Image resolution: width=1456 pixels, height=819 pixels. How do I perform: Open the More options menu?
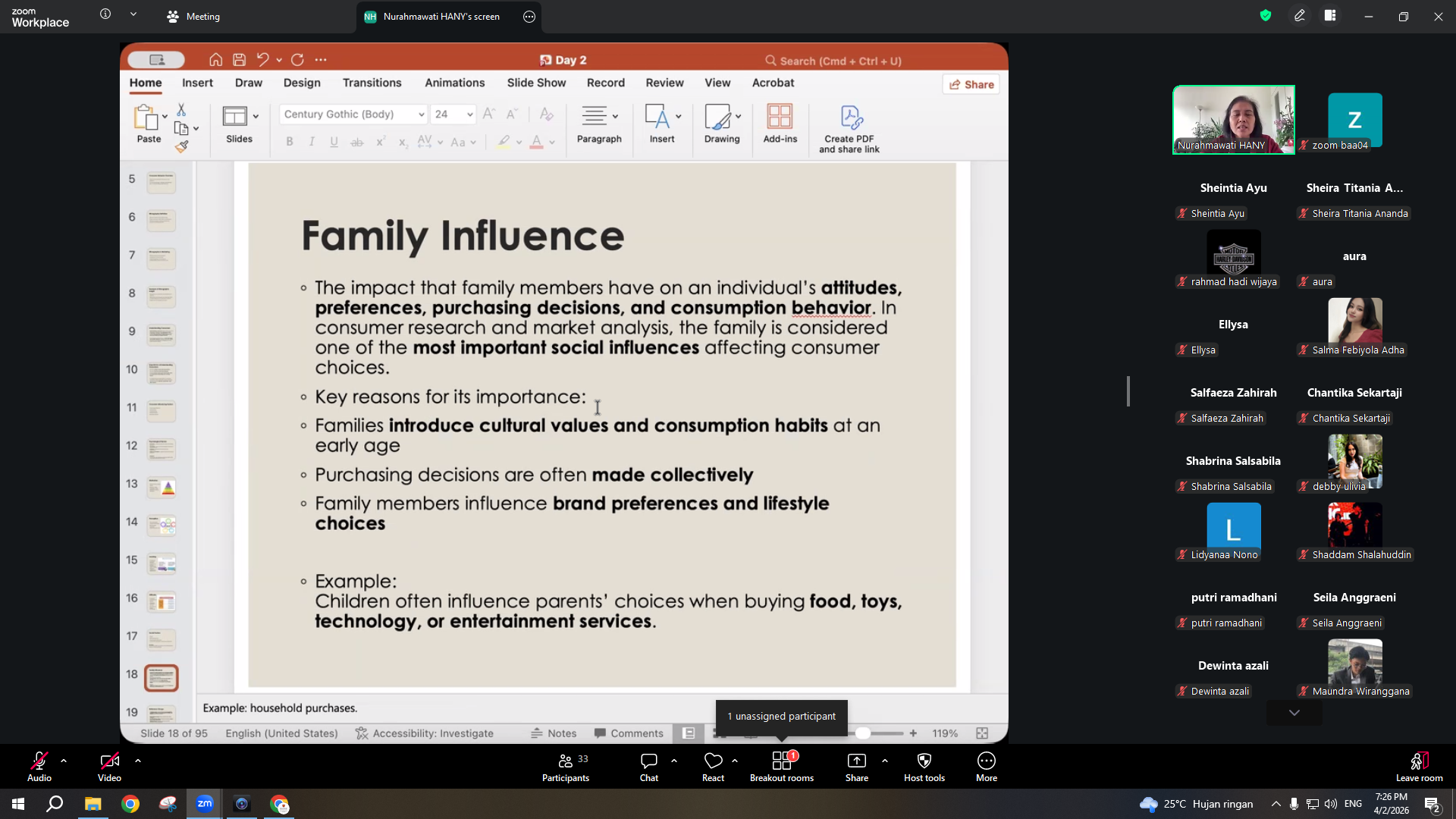(x=986, y=766)
